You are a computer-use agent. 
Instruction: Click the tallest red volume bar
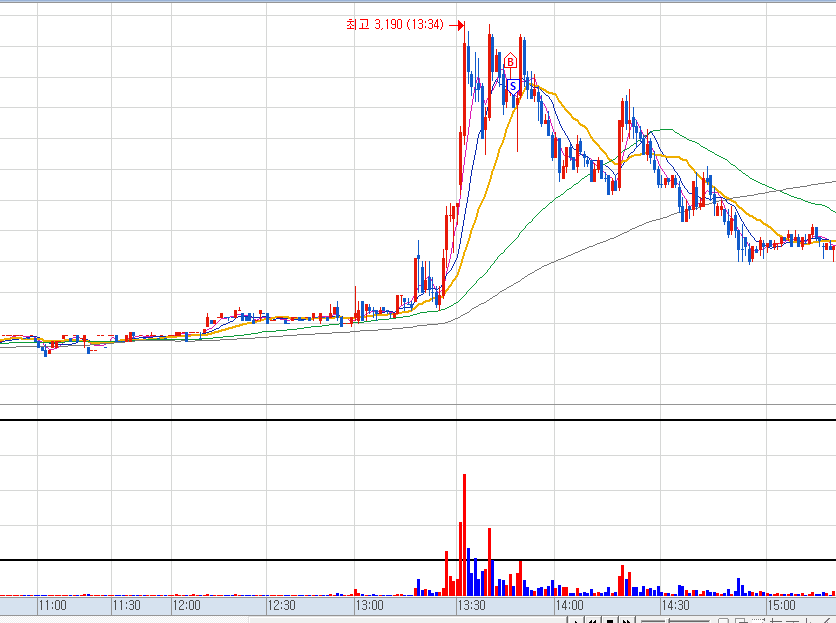coord(464,534)
